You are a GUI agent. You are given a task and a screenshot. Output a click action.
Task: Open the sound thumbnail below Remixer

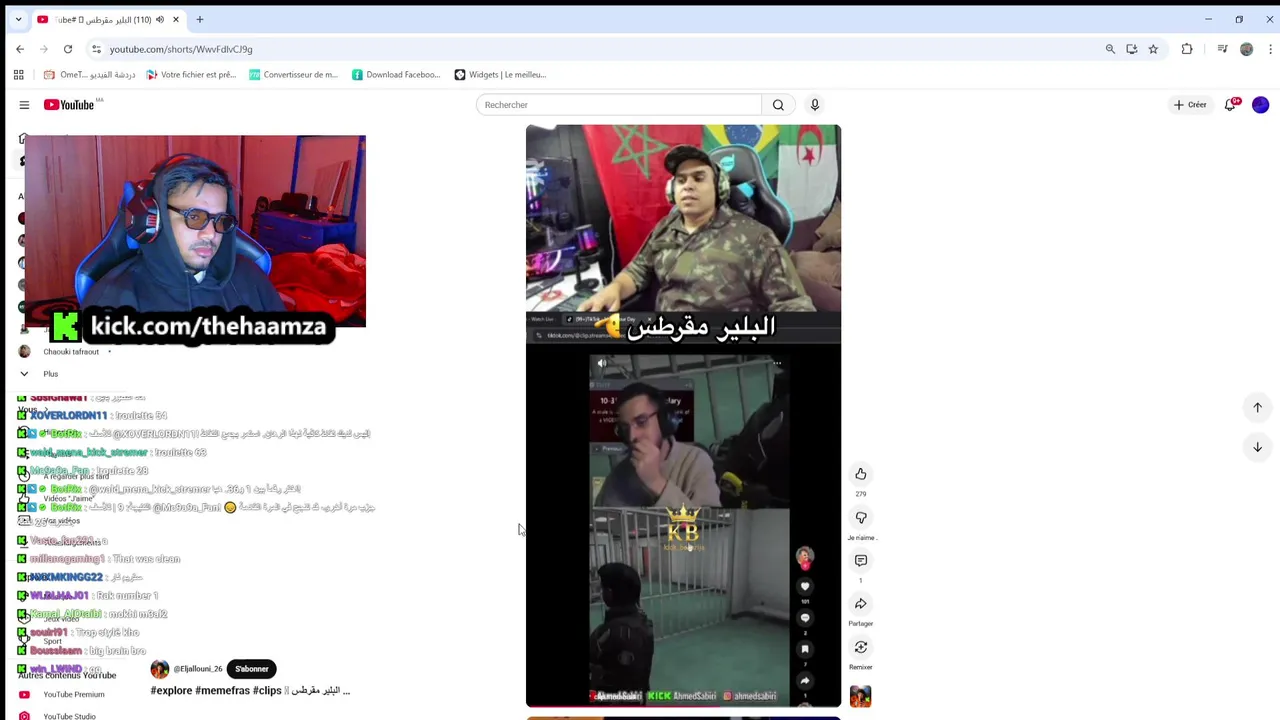(x=861, y=696)
